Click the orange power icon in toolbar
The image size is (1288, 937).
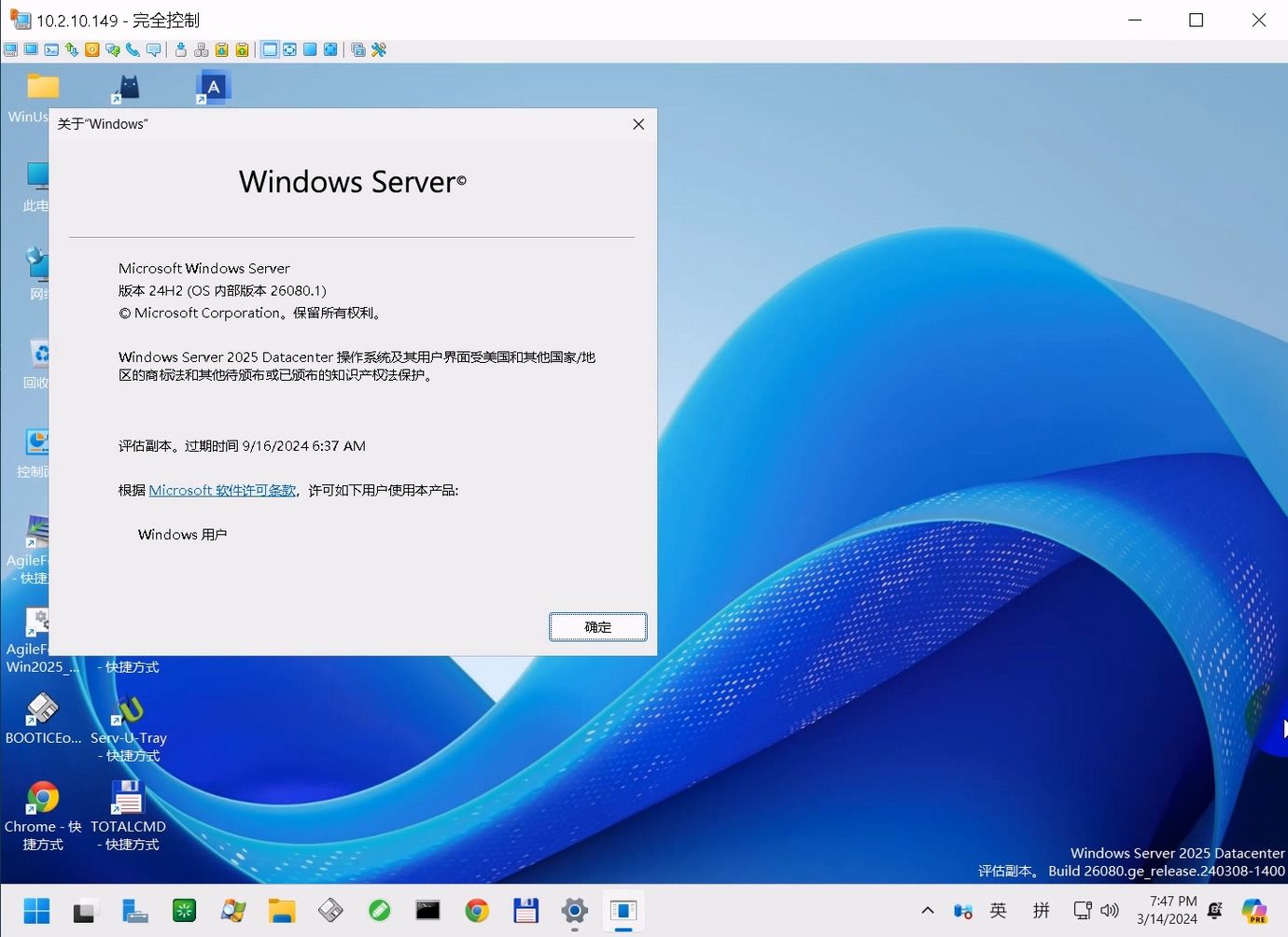92,49
